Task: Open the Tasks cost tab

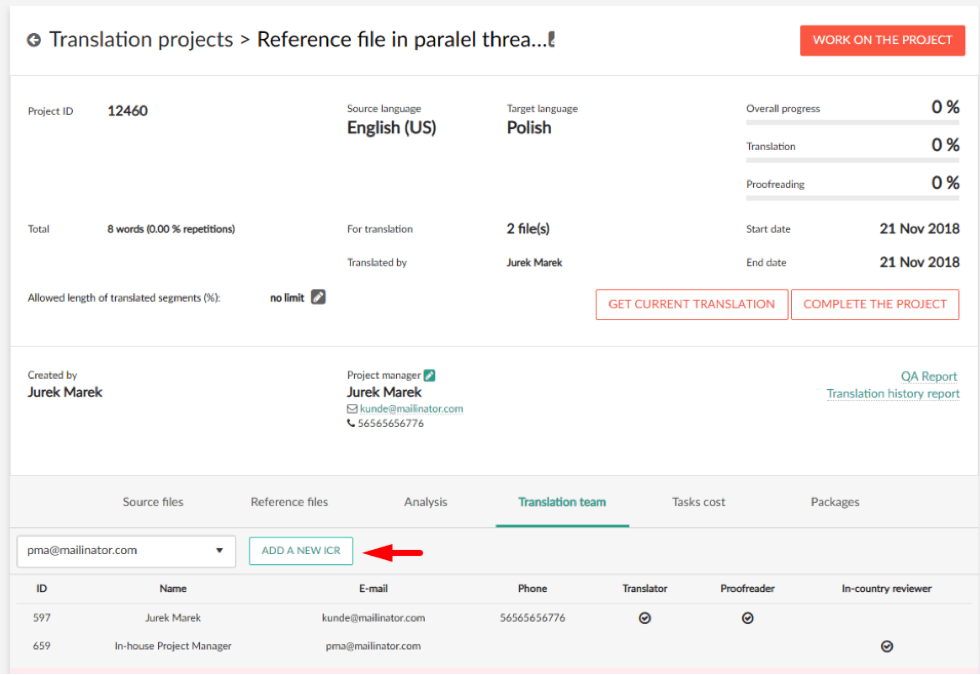Action: (x=699, y=502)
